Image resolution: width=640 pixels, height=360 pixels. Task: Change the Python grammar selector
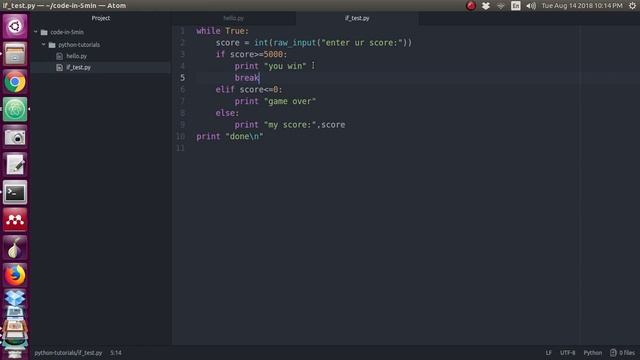pyautogui.click(x=593, y=353)
